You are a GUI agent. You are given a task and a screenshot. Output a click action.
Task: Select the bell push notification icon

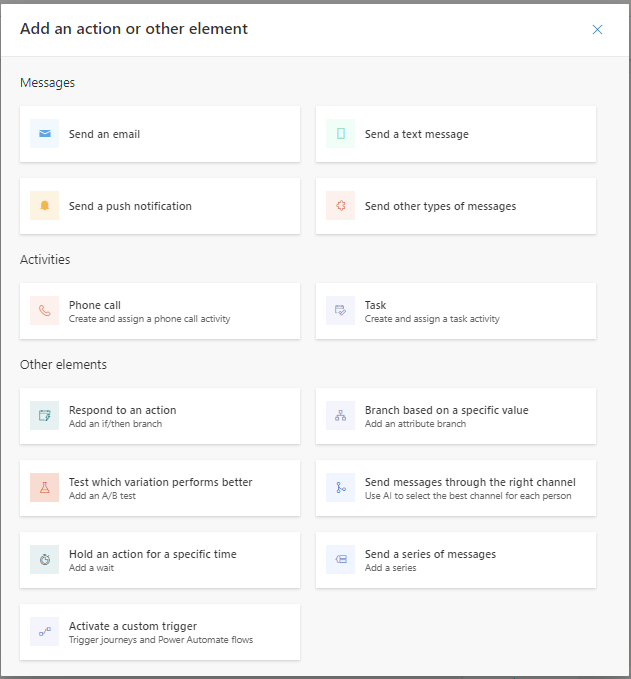point(44,206)
